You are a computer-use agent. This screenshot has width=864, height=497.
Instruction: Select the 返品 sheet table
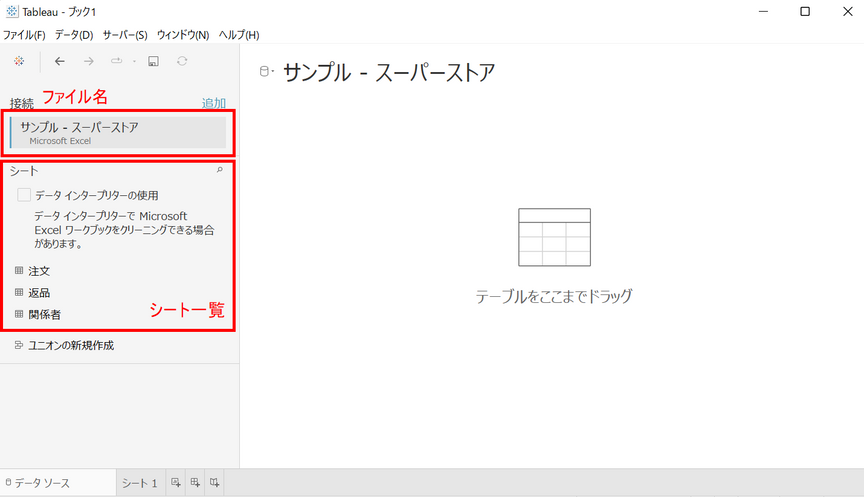coord(39,293)
